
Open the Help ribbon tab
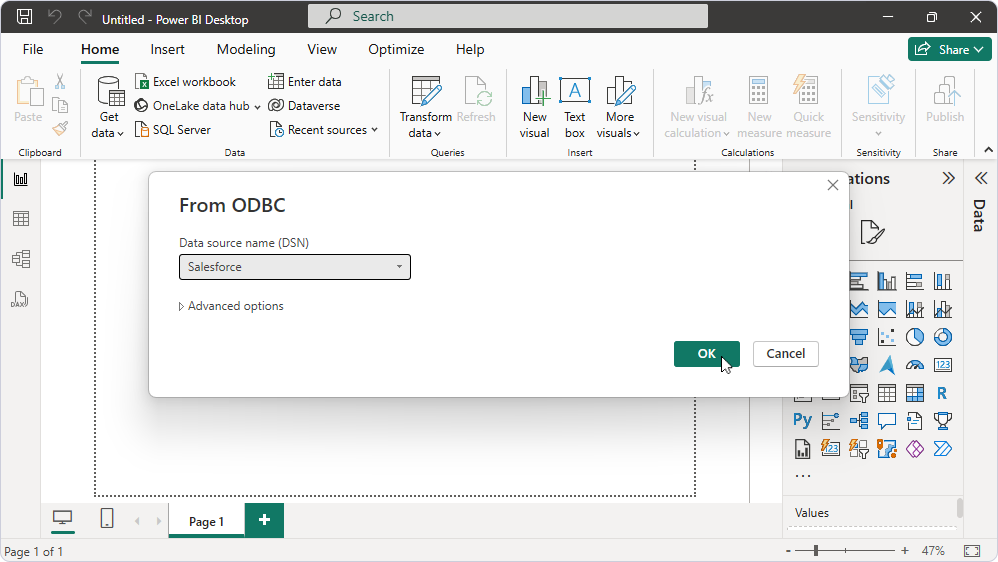470,50
